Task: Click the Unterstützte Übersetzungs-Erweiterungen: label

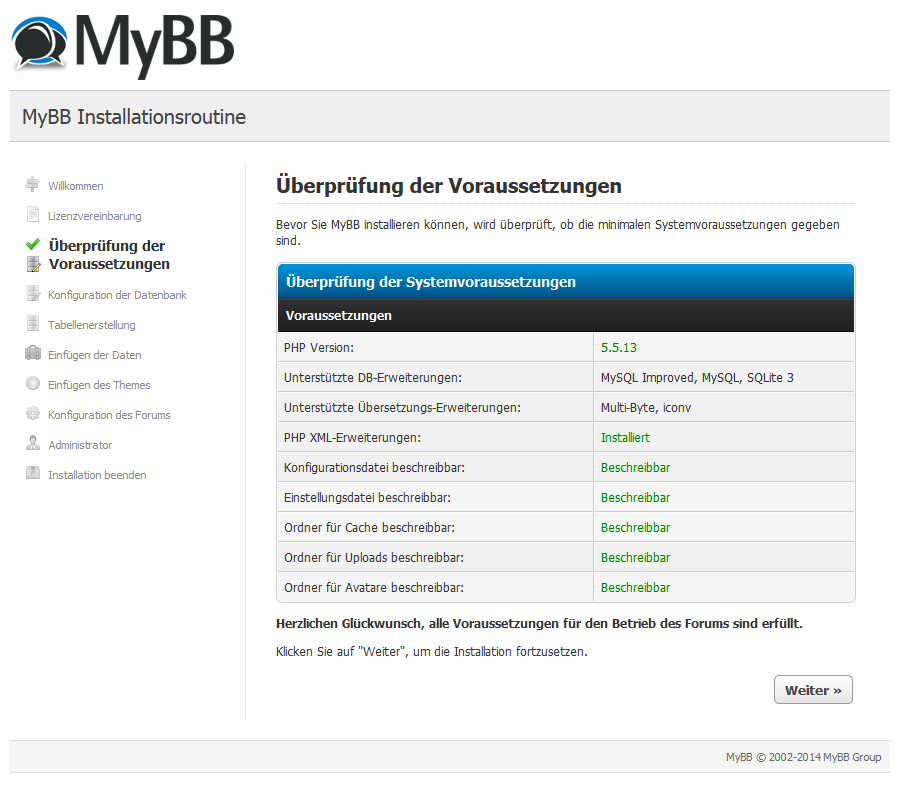Action: (x=402, y=407)
